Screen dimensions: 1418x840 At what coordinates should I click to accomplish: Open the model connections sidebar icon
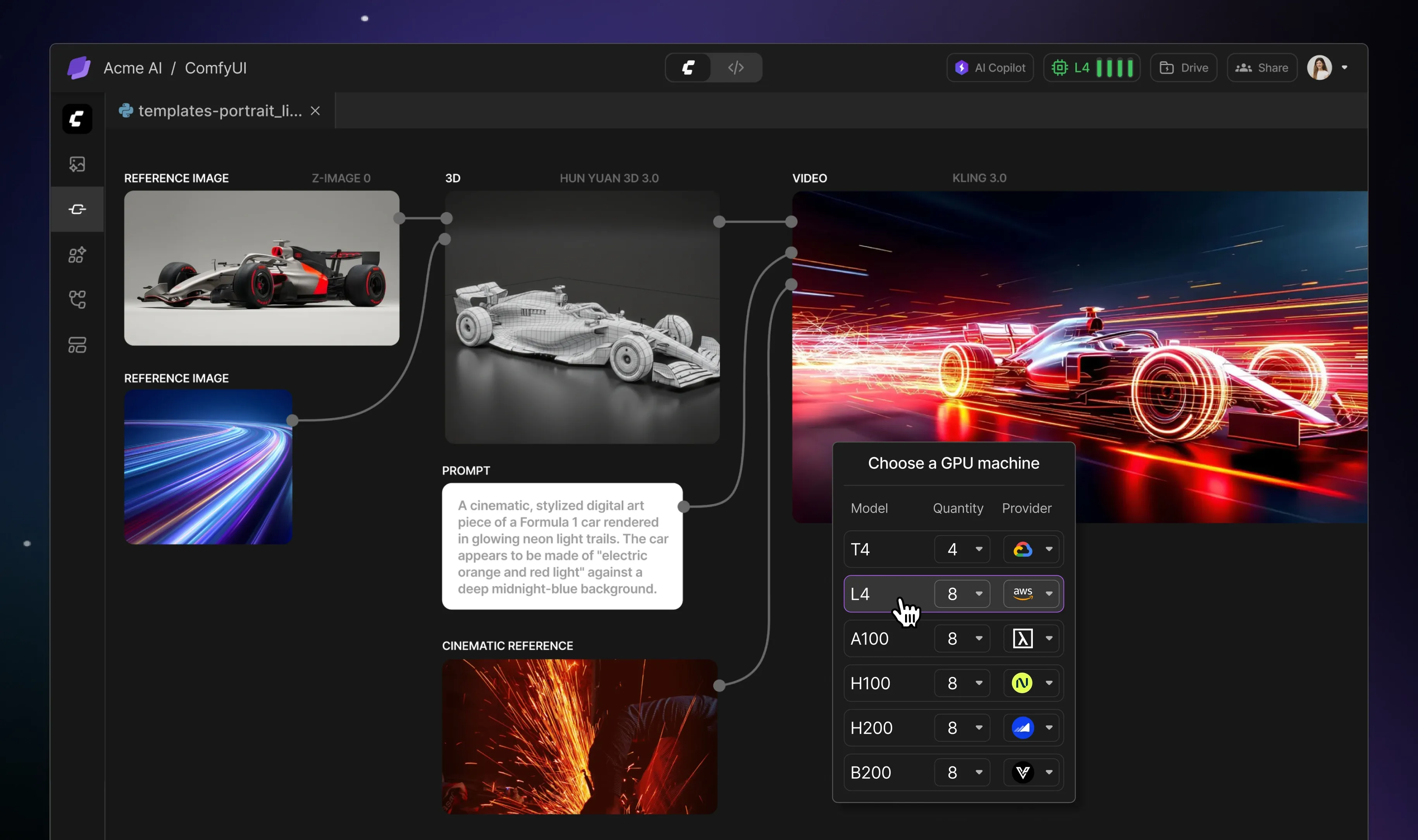click(77, 300)
